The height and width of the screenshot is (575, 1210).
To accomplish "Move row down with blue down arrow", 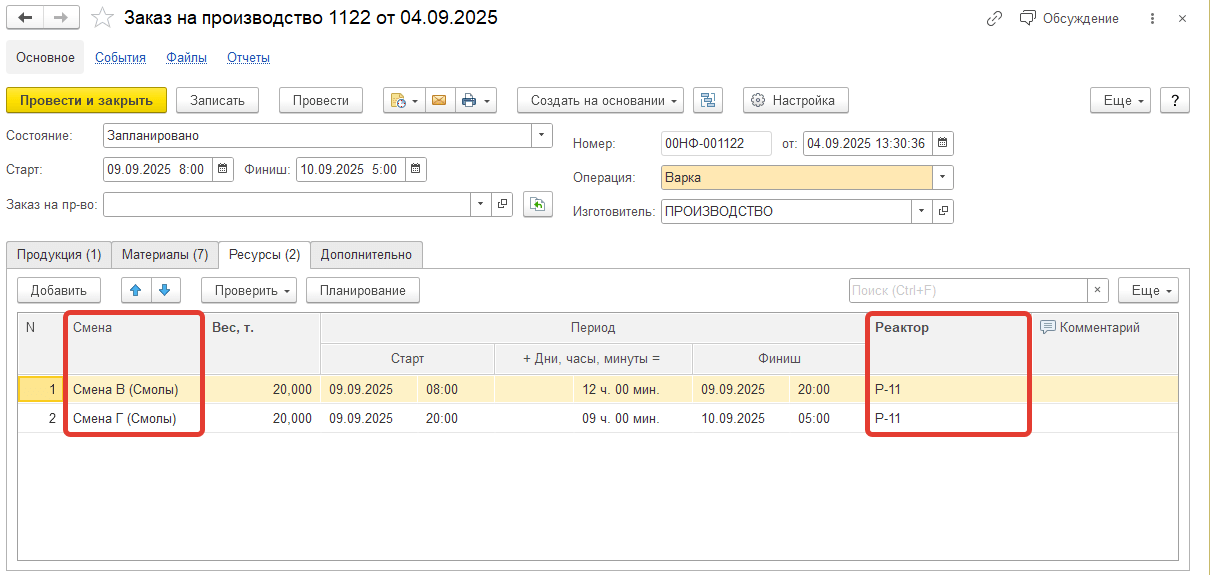I will click(x=166, y=290).
